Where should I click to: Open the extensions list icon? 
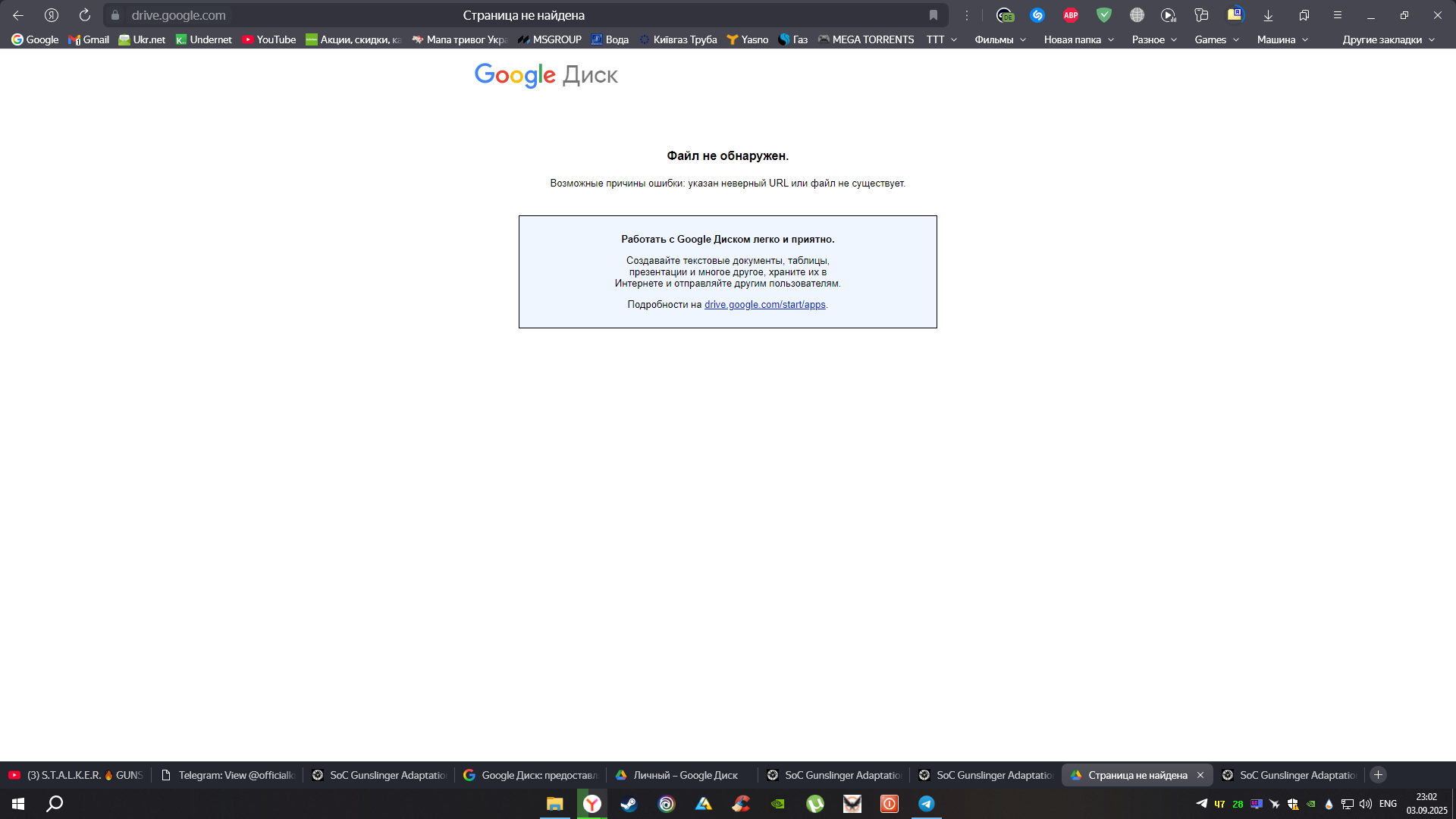[1201, 15]
